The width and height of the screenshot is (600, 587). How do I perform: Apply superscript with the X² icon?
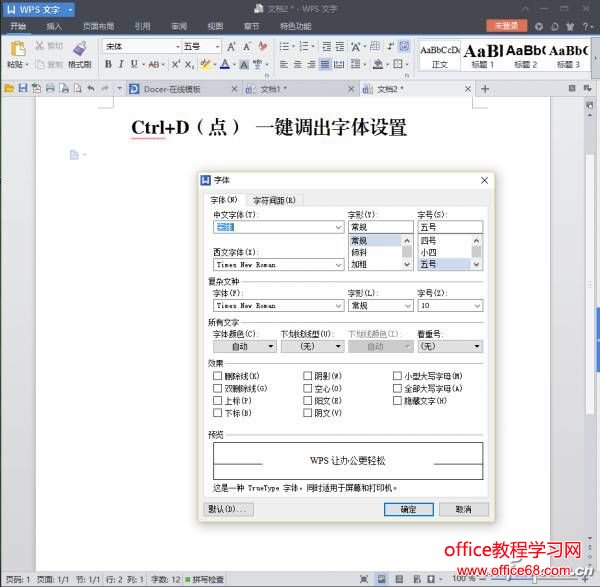[175, 64]
